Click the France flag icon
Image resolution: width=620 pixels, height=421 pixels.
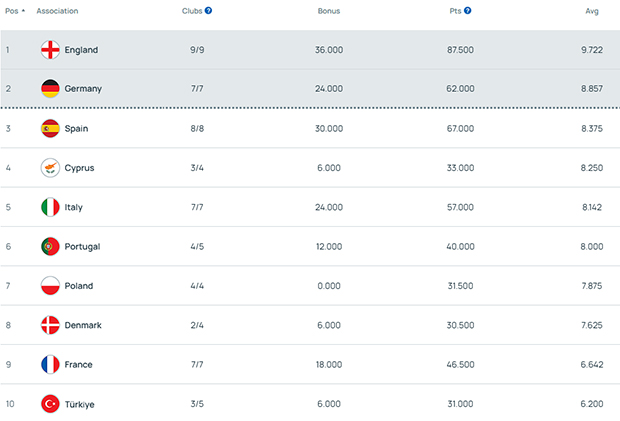pyautogui.click(x=50, y=364)
